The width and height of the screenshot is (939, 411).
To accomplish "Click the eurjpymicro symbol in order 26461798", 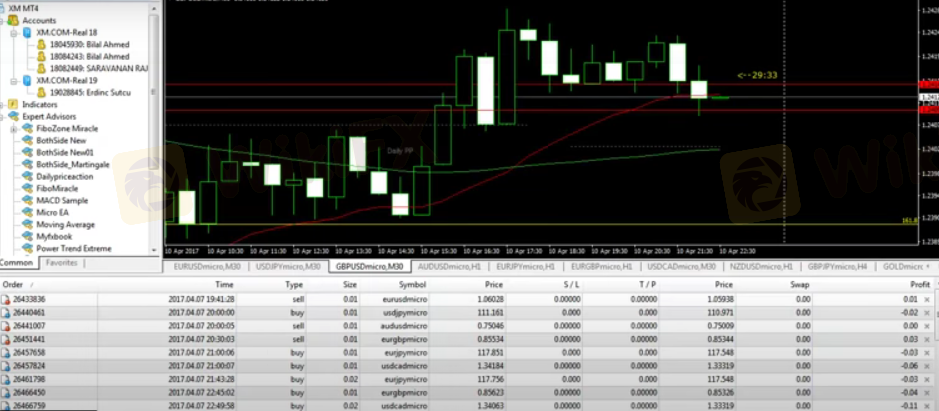I will click(x=407, y=379).
